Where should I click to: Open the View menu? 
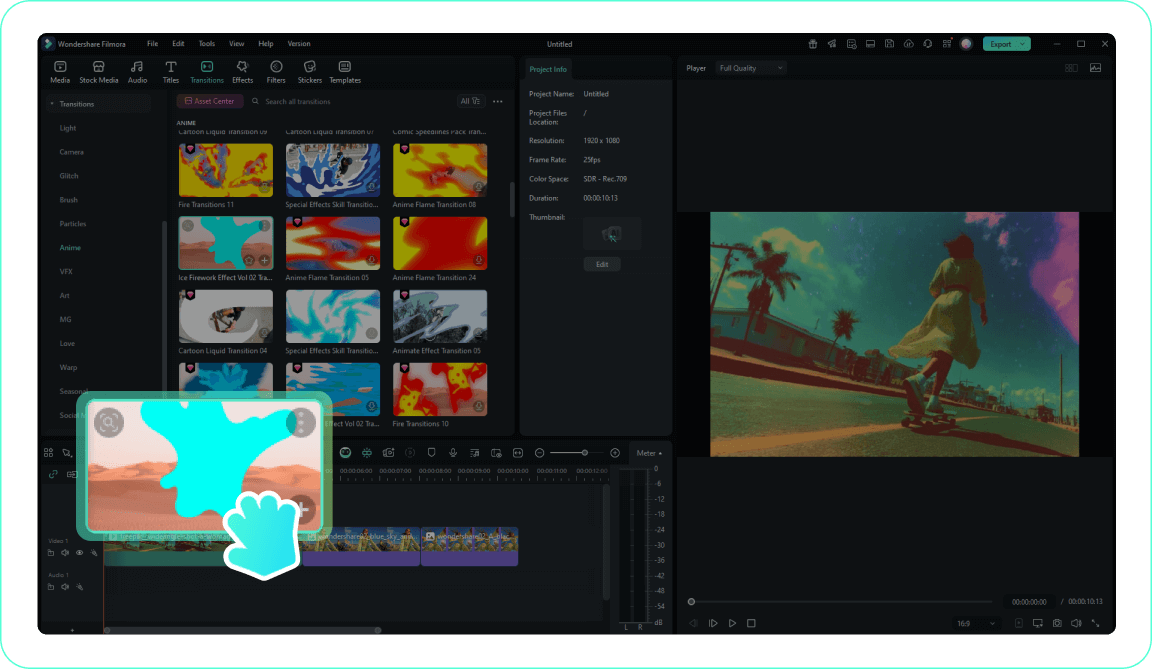(x=237, y=44)
